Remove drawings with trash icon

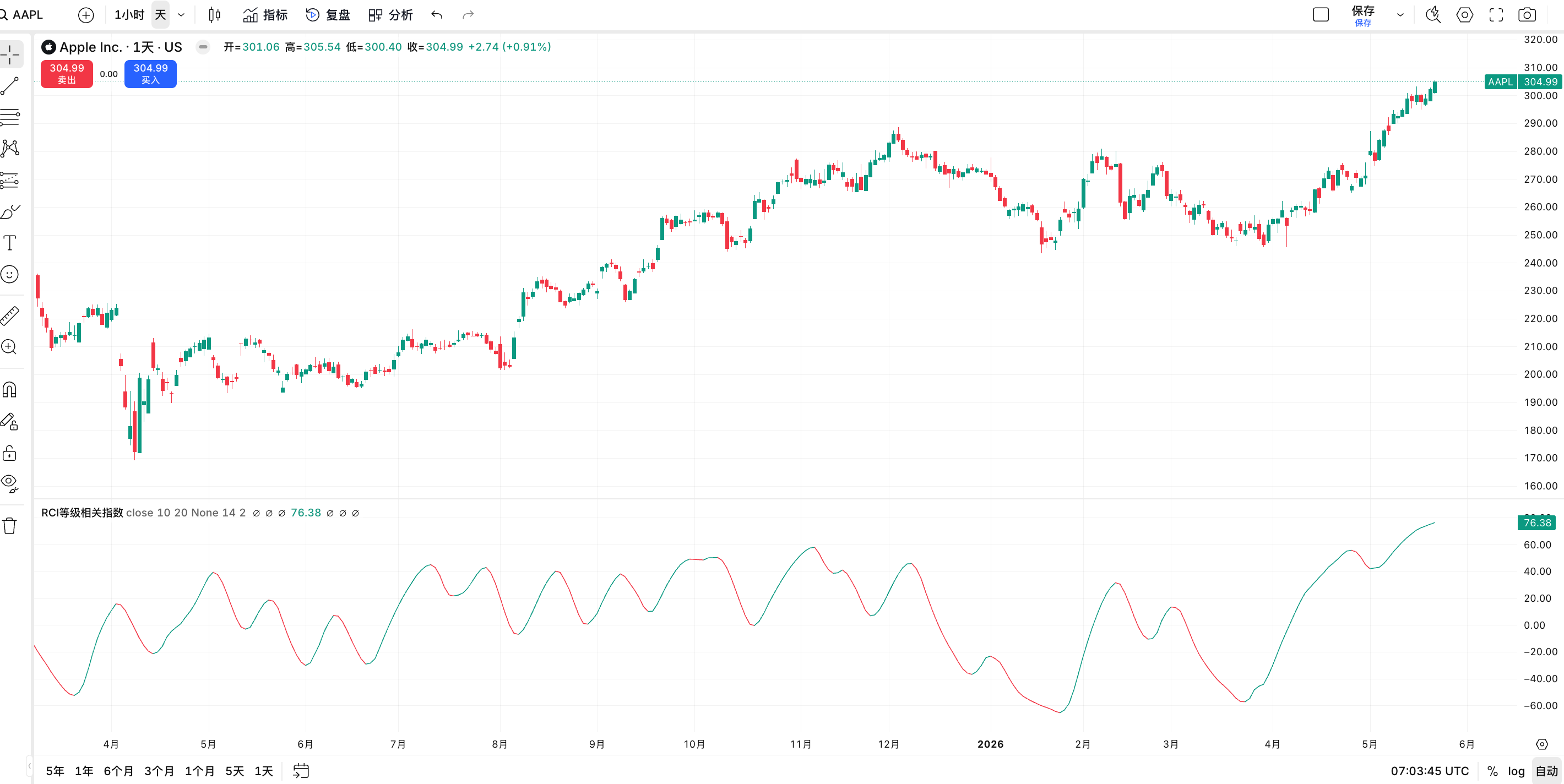(10, 525)
